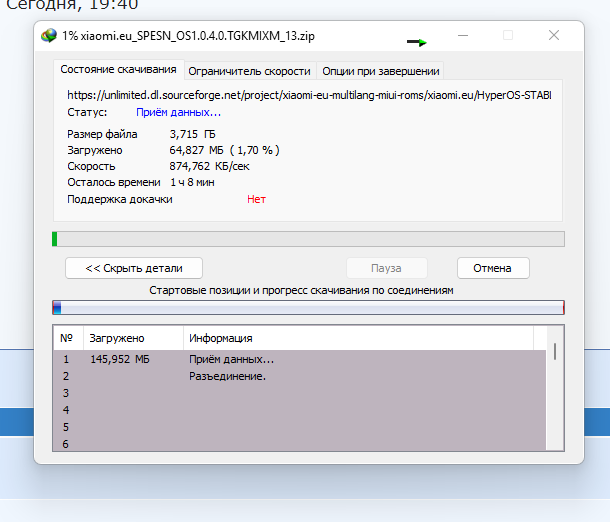Select connection row number 5
This screenshot has width=610, height=522.
tap(300, 427)
